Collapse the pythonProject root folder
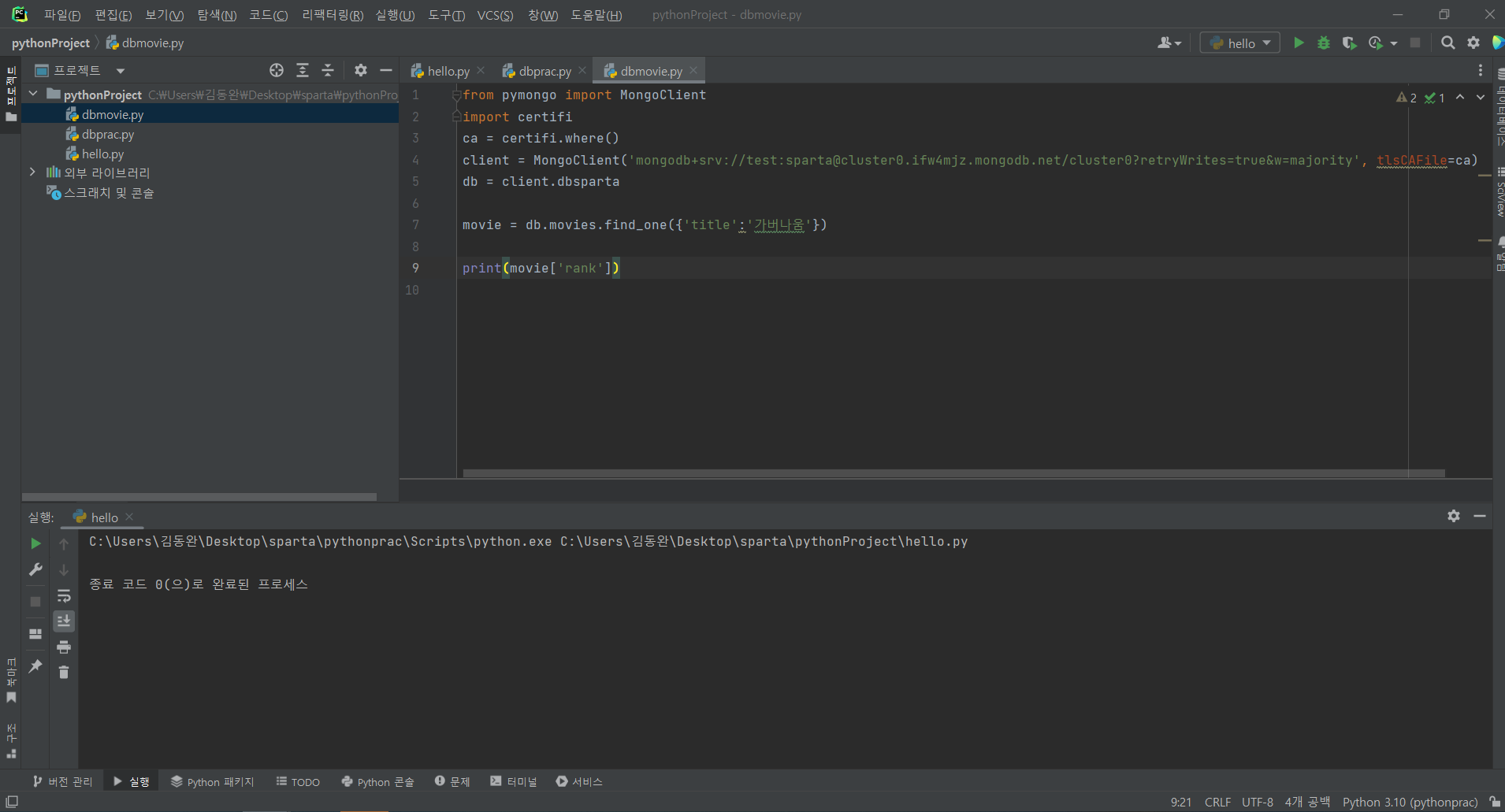Screen dimensions: 1505x812 pyautogui.click(x=33, y=94)
